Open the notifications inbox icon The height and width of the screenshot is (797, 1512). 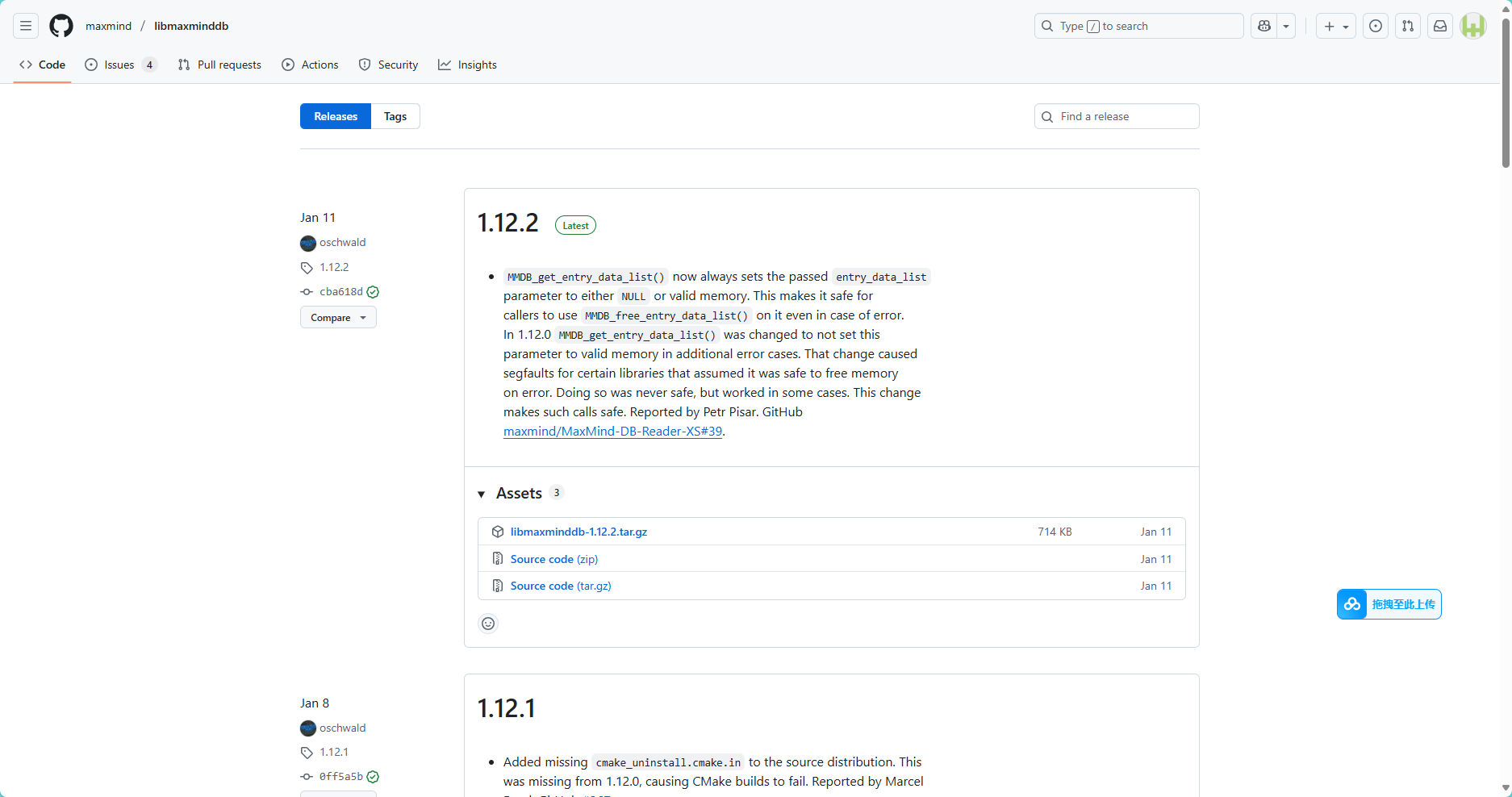click(x=1440, y=26)
